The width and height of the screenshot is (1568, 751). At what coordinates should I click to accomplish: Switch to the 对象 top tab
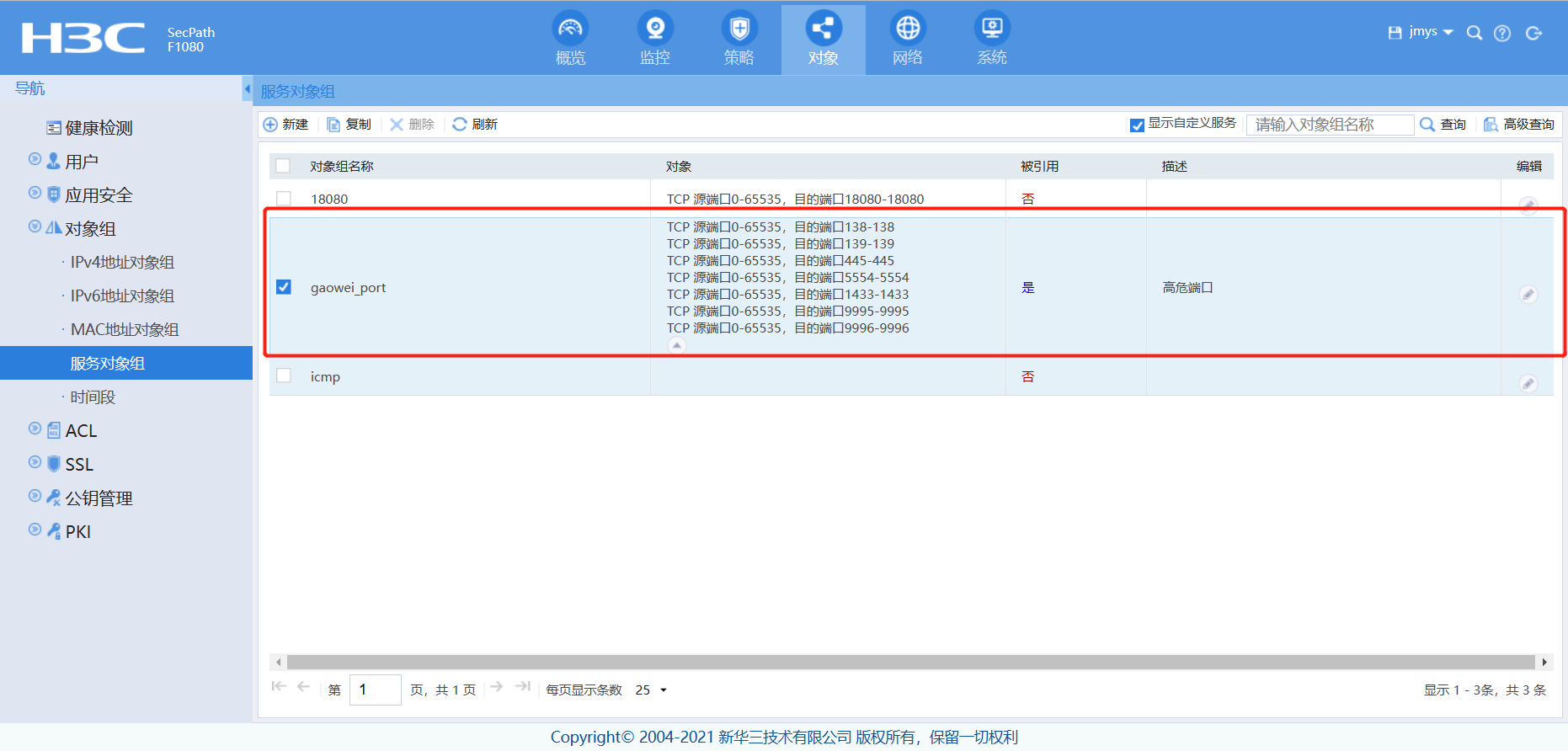click(x=824, y=40)
